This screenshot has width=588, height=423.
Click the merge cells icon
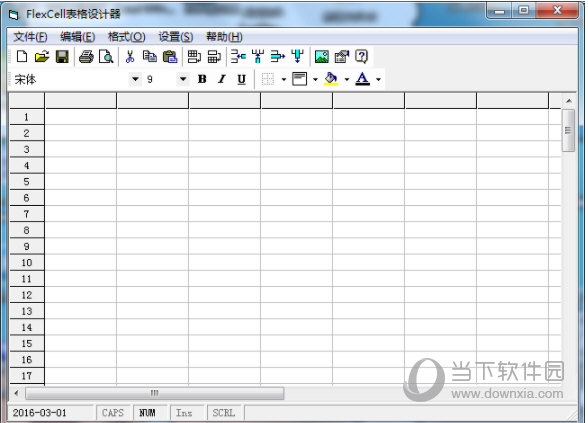194,57
